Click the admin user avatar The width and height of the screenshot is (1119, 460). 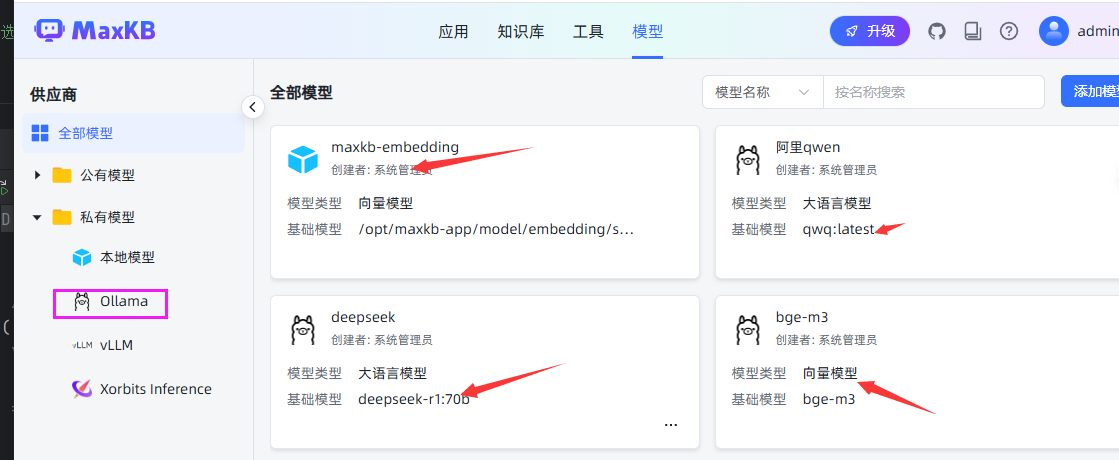coord(1053,31)
